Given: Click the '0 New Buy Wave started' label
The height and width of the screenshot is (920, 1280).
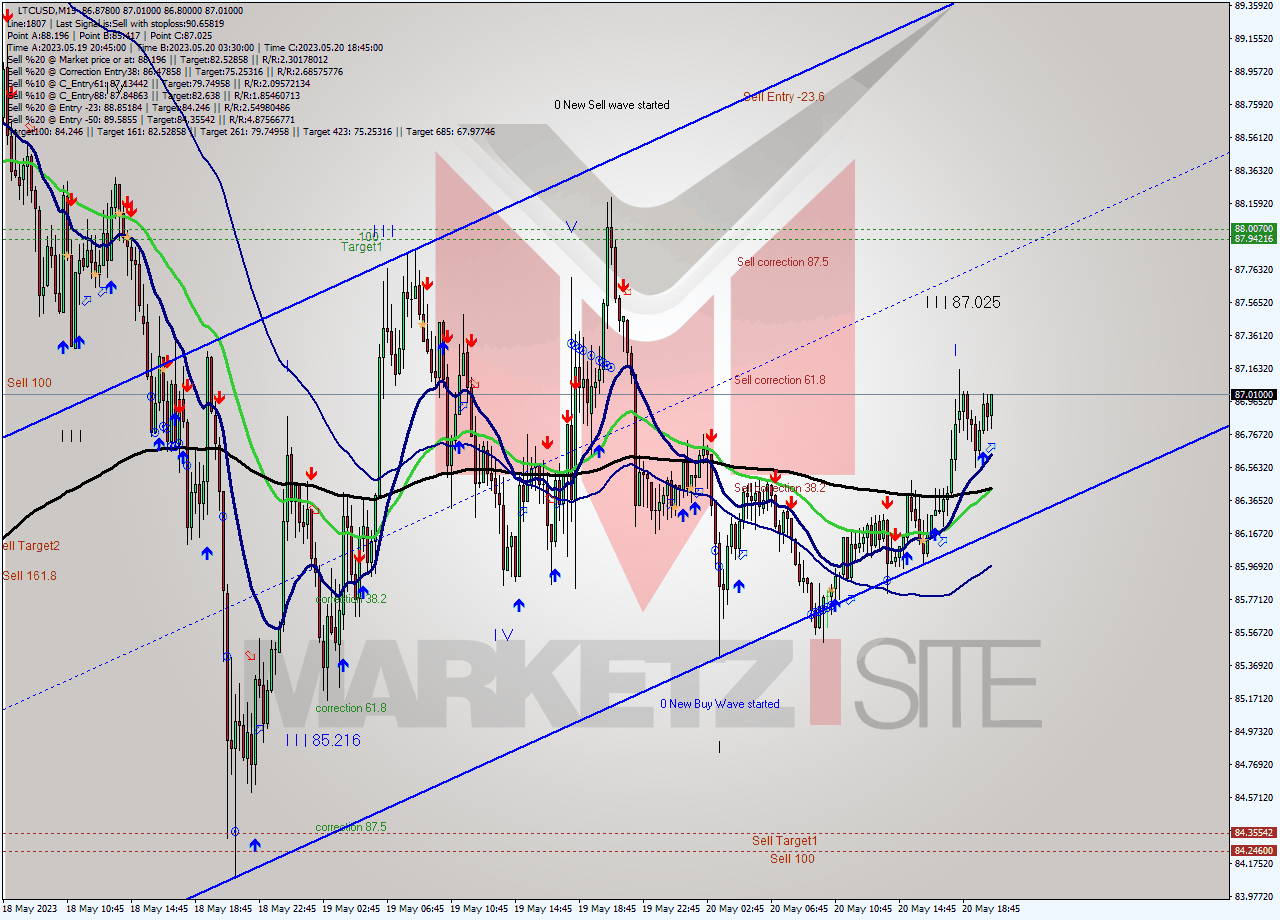Looking at the screenshot, I should coord(720,704).
